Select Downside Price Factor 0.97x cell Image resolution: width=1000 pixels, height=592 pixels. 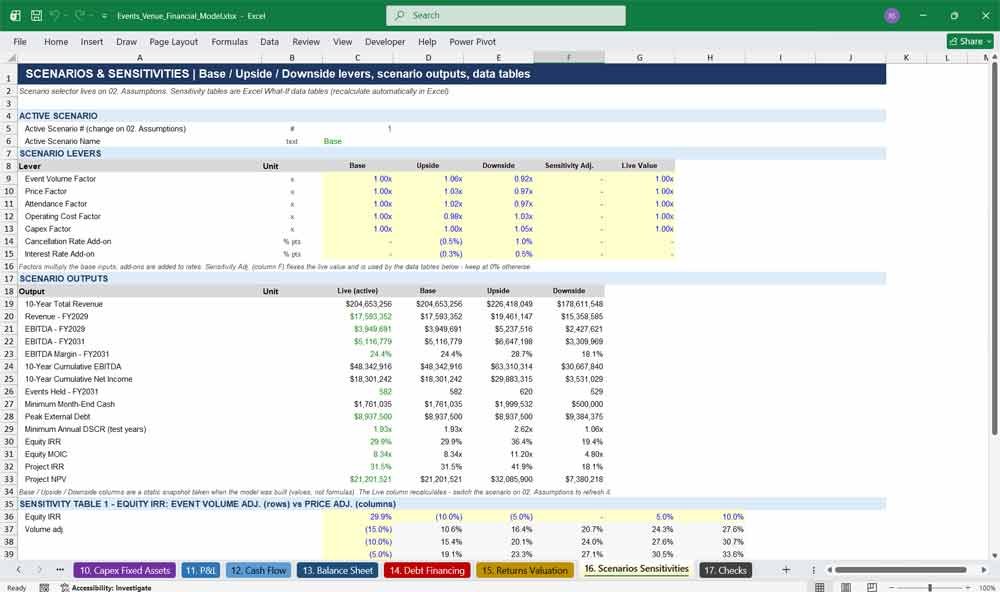point(499,191)
